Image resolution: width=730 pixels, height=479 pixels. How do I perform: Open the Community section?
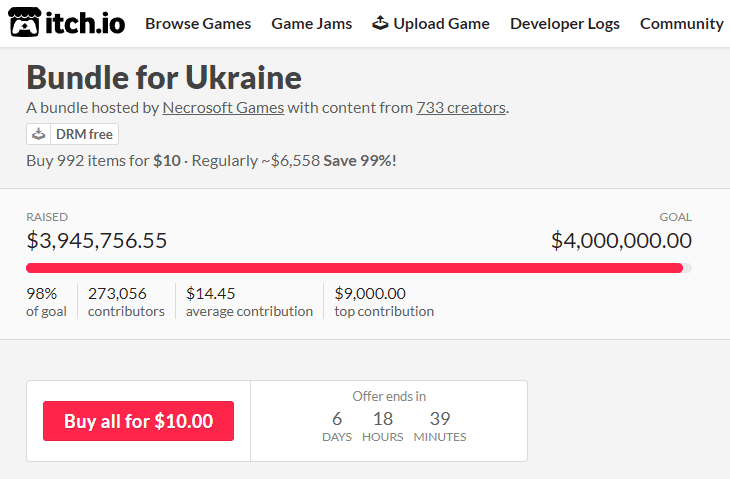(682, 24)
